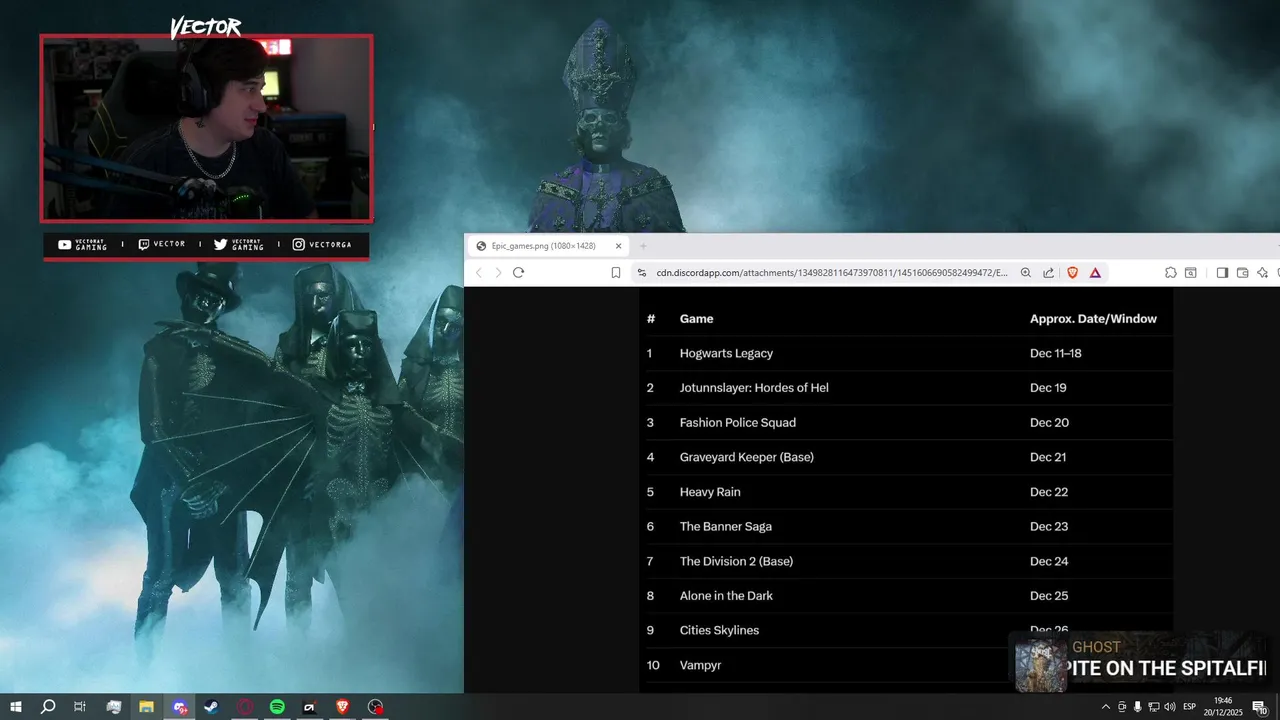1280x720 pixels.
Task: Switch ESP input language indicator
Action: click(1190, 707)
